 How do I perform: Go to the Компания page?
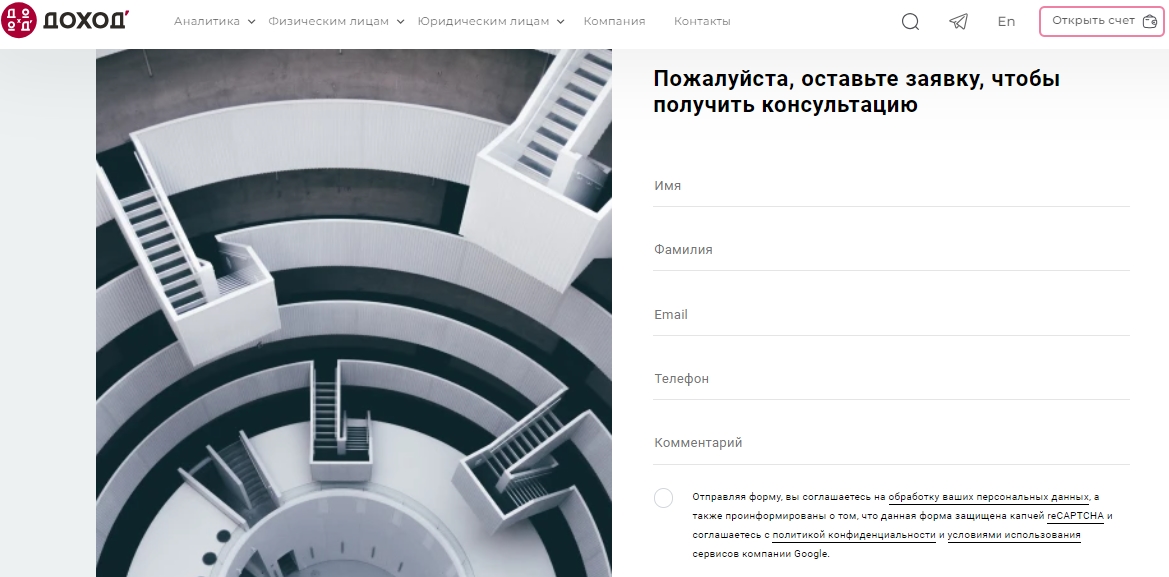(614, 22)
